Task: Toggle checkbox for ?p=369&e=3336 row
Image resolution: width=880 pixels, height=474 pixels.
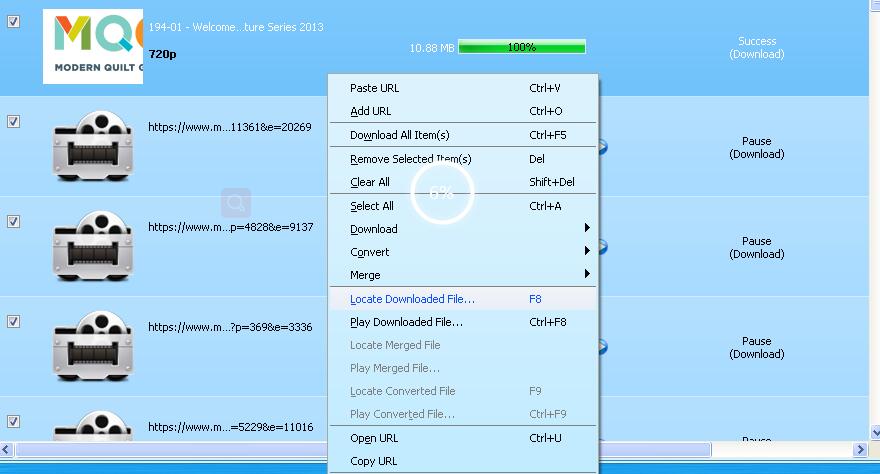Action: (13, 321)
